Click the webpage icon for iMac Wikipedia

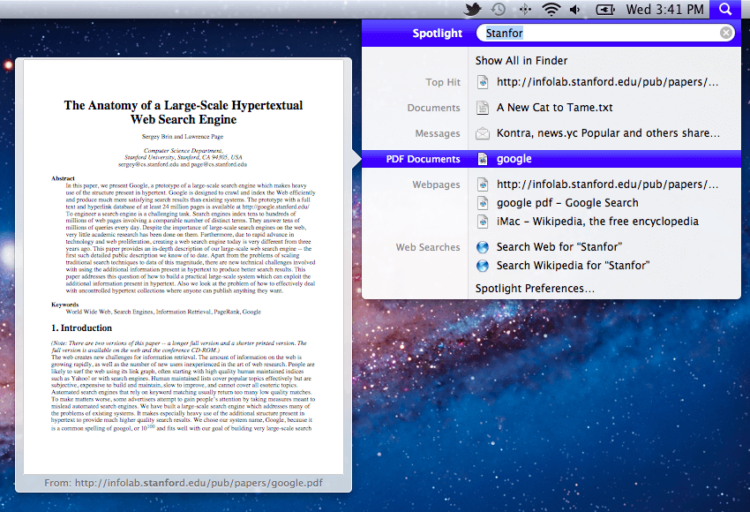pyautogui.click(x=483, y=222)
